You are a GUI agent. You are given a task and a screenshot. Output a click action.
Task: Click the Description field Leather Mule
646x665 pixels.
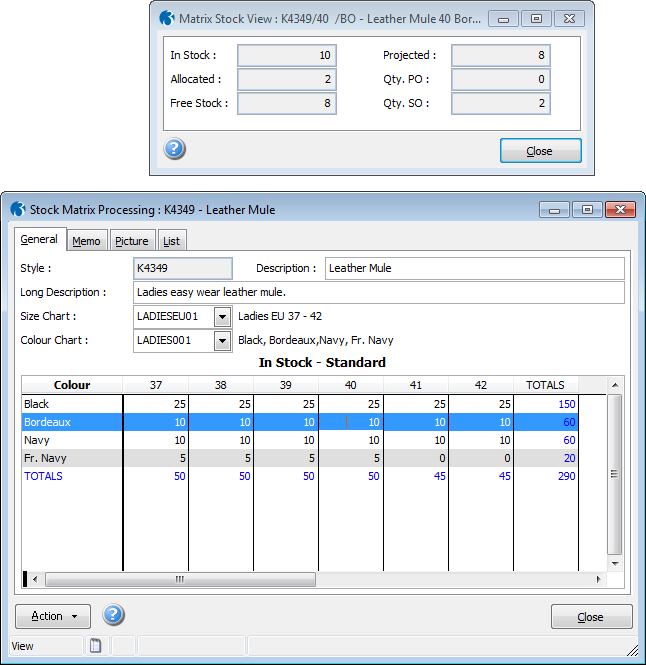point(475,268)
